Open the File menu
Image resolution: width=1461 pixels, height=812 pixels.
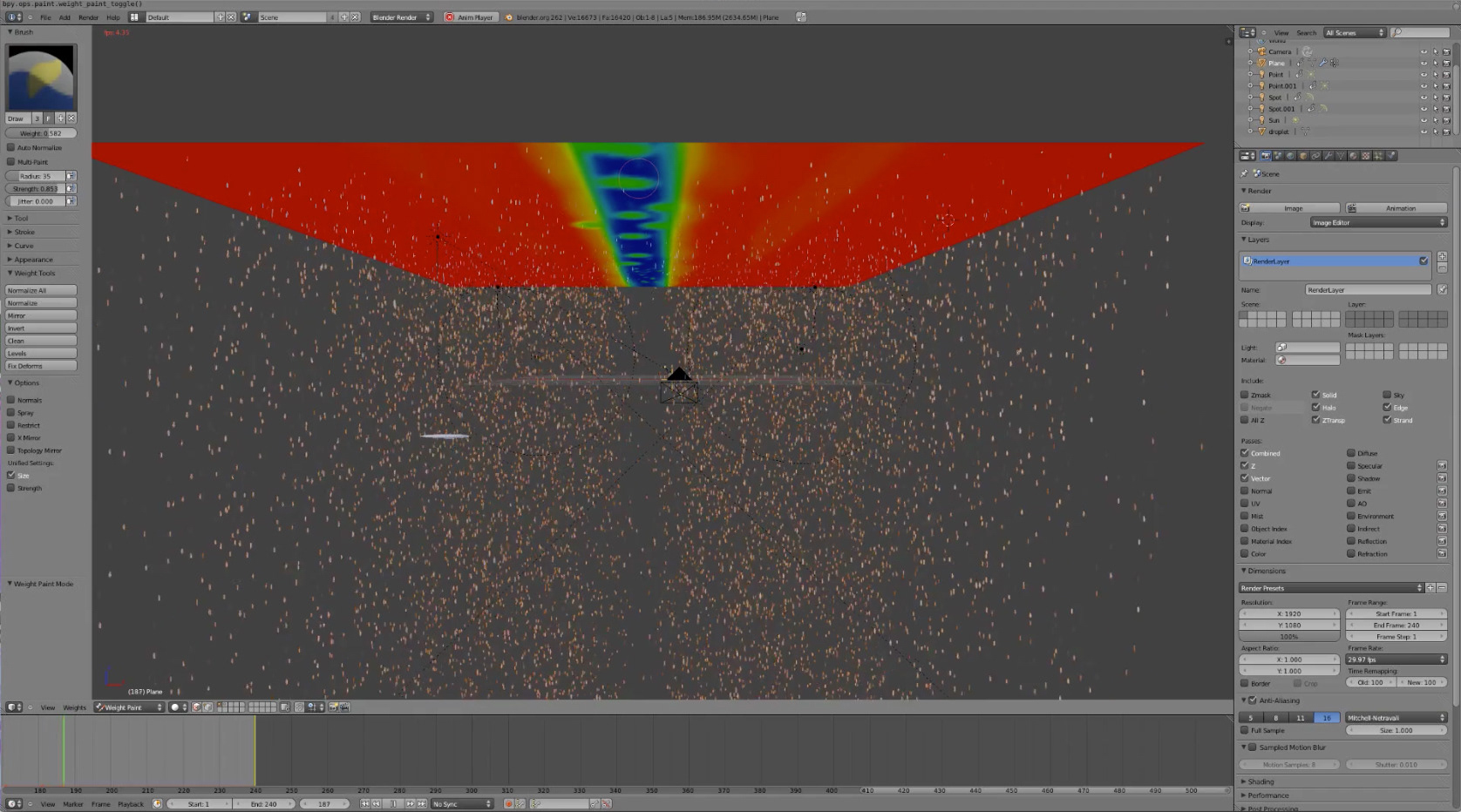coord(45,17)
